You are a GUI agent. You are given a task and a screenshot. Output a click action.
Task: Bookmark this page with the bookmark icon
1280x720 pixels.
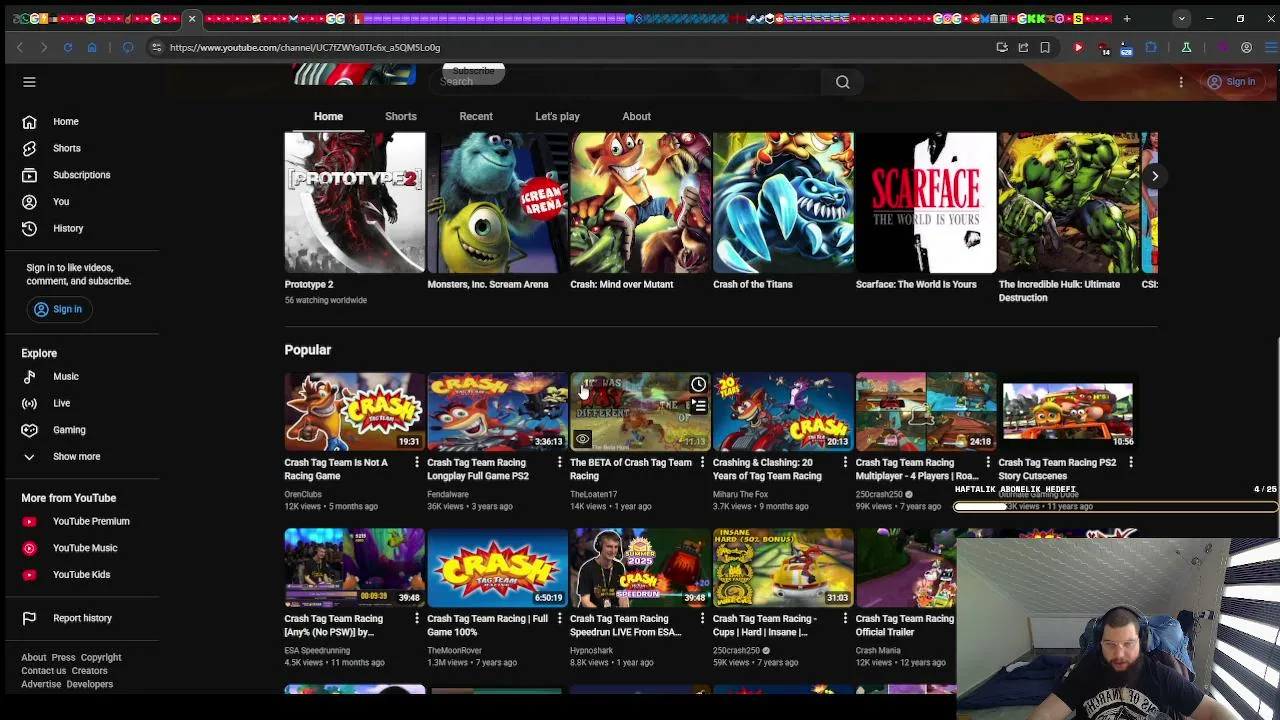(x=1045, y=47)
